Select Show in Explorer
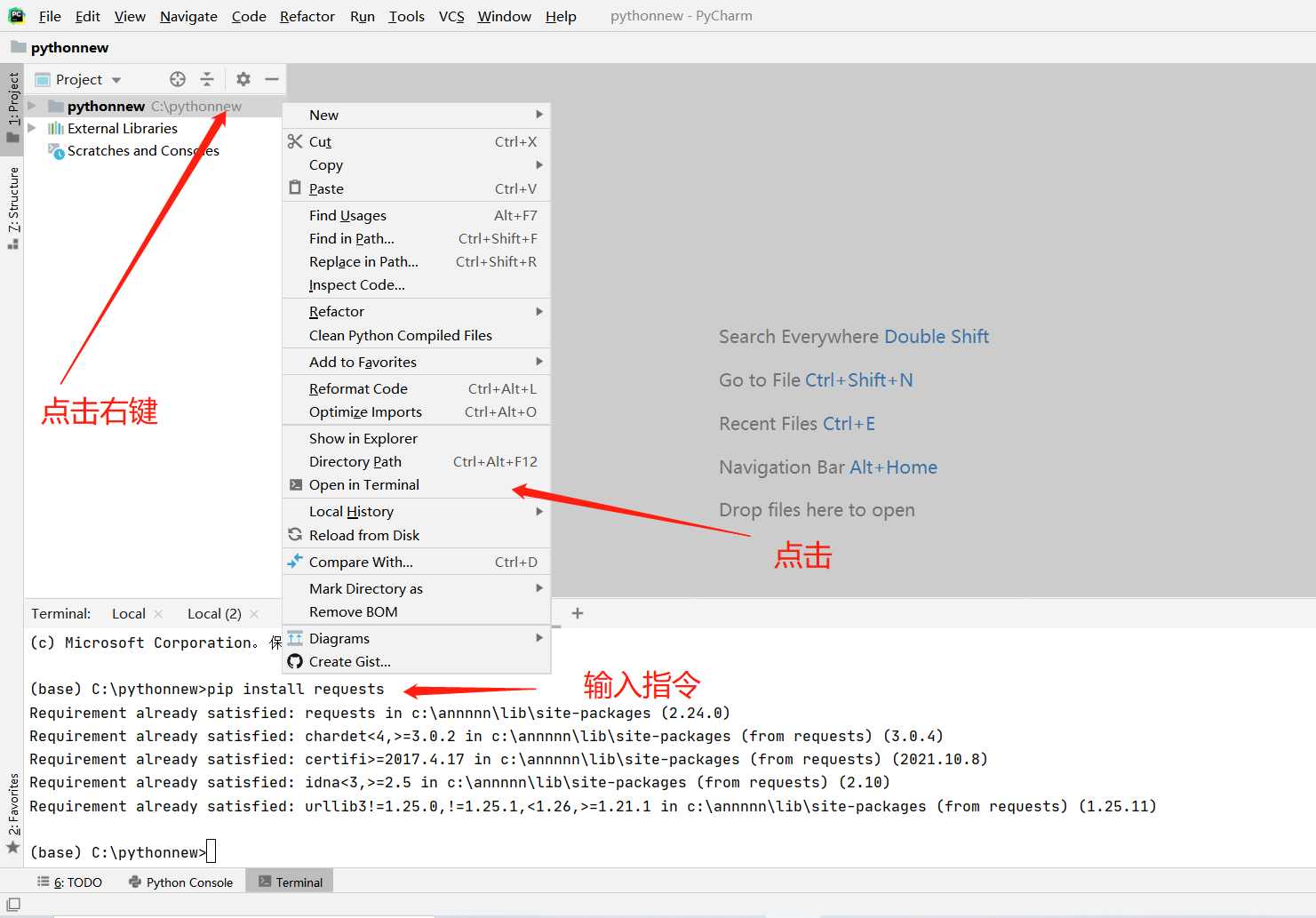 417,438
